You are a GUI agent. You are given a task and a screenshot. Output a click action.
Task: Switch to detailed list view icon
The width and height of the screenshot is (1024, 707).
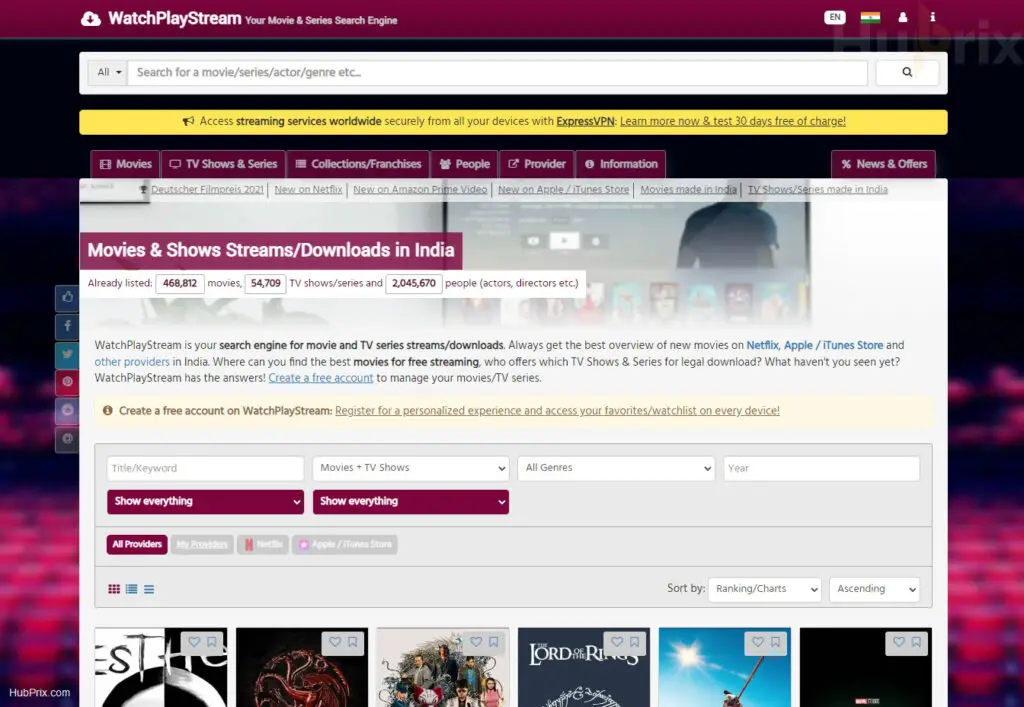point(131,589)
